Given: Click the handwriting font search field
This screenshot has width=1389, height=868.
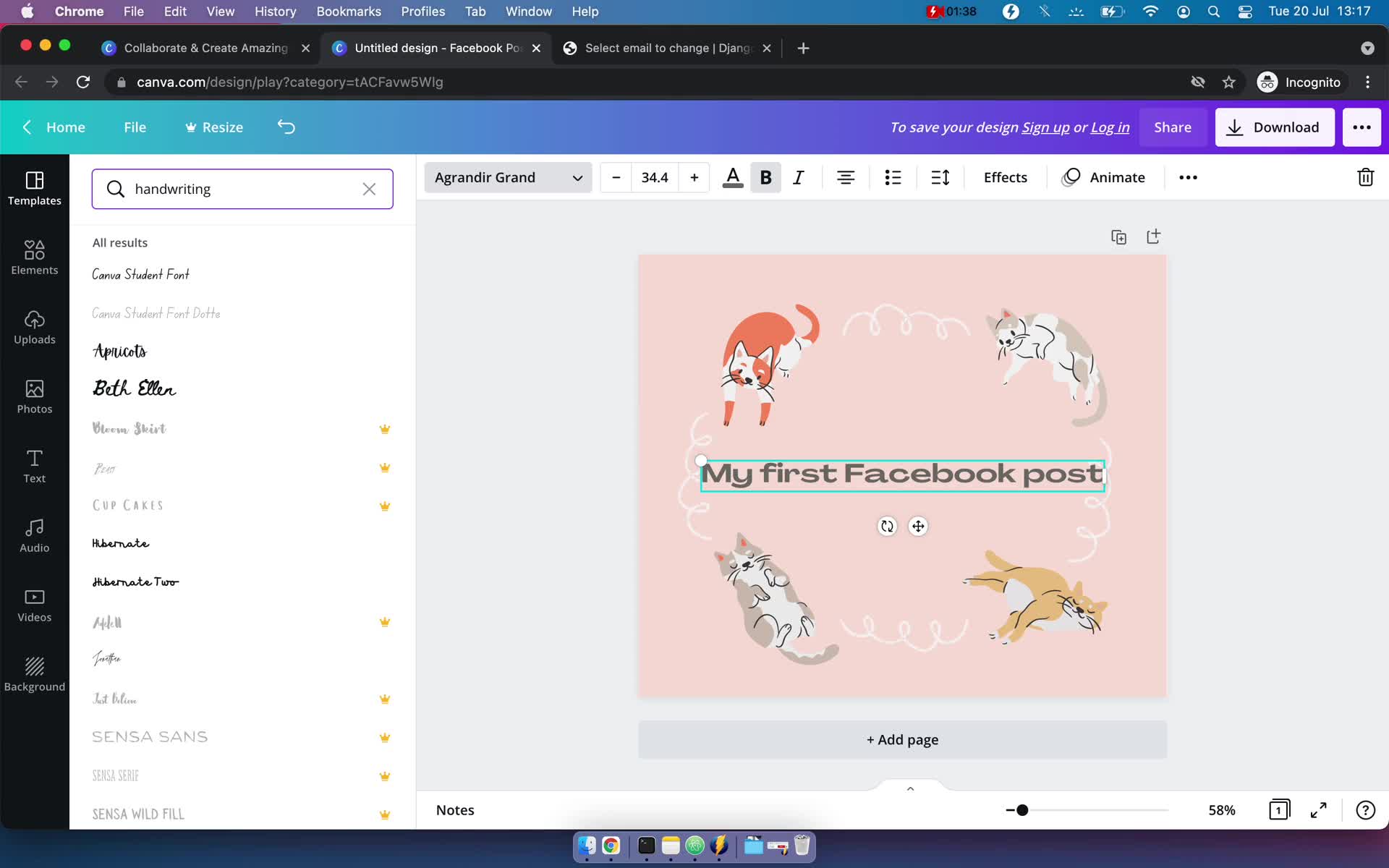Looking at the screenshot, I should pos(242,189).
